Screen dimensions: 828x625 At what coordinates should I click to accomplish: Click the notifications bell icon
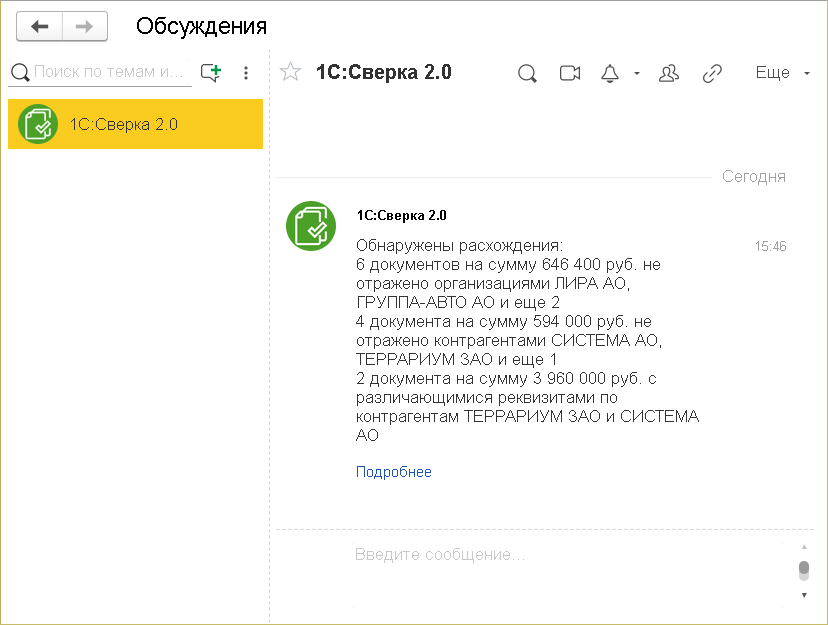click(x=609, y=73)
